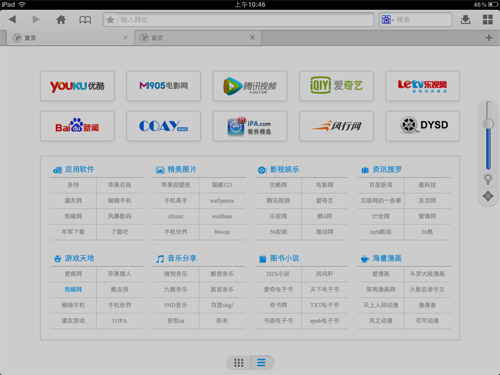Click the 应用软件 category icon

(57, 170)
